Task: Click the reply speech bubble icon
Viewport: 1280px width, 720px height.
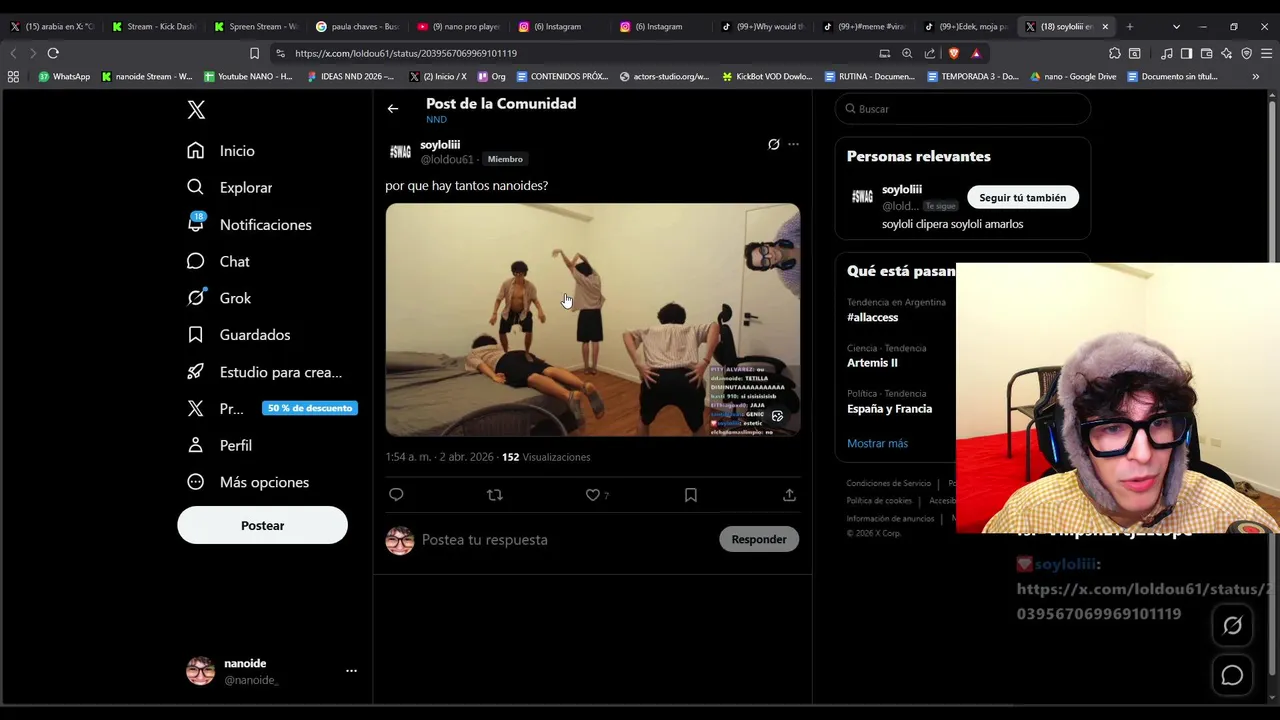Action: 396,495
